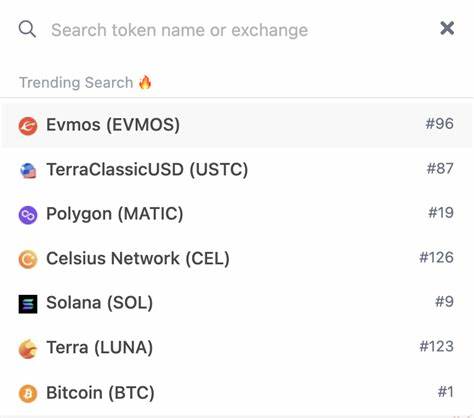Select Evmos (EVMOS) from the trending list
The width and height of the screenshot is (474, 418).
tap(237, 125)
